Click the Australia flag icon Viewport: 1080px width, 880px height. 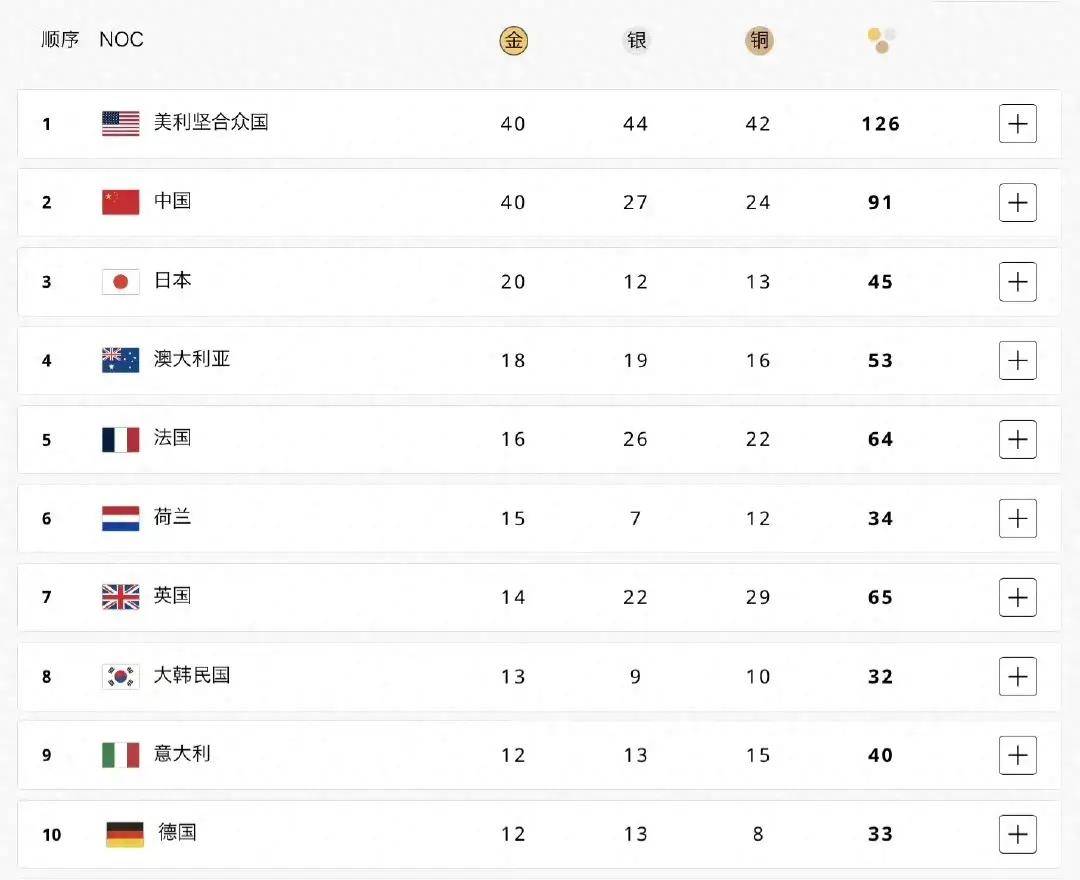(x=121, y=360)
